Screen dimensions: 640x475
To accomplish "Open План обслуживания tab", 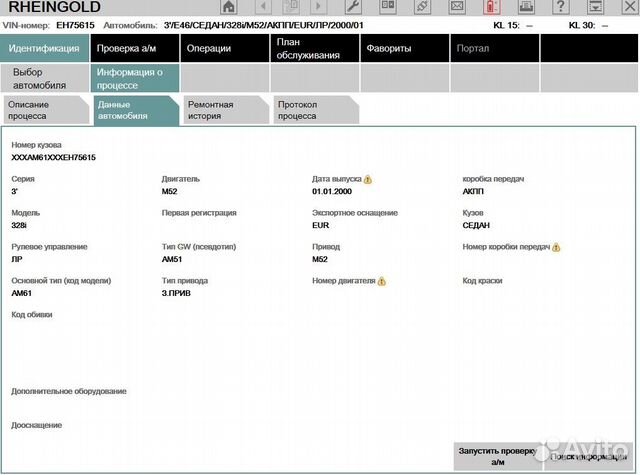I will (315, 48).
